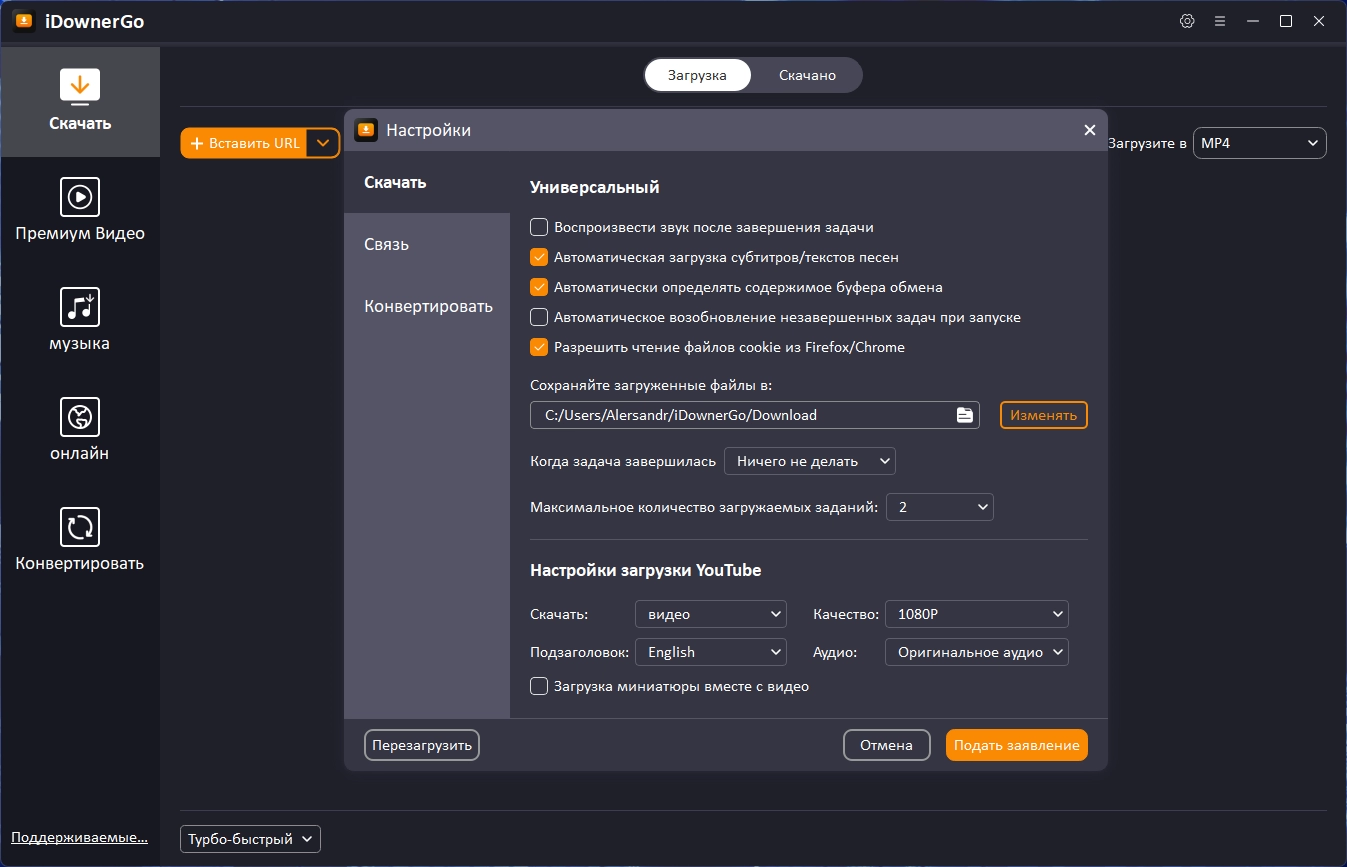Image resolution: width=1347 pixels, height=867 pixels.
Task: Switch to the Связь settings tab
Action: (387, 245)
